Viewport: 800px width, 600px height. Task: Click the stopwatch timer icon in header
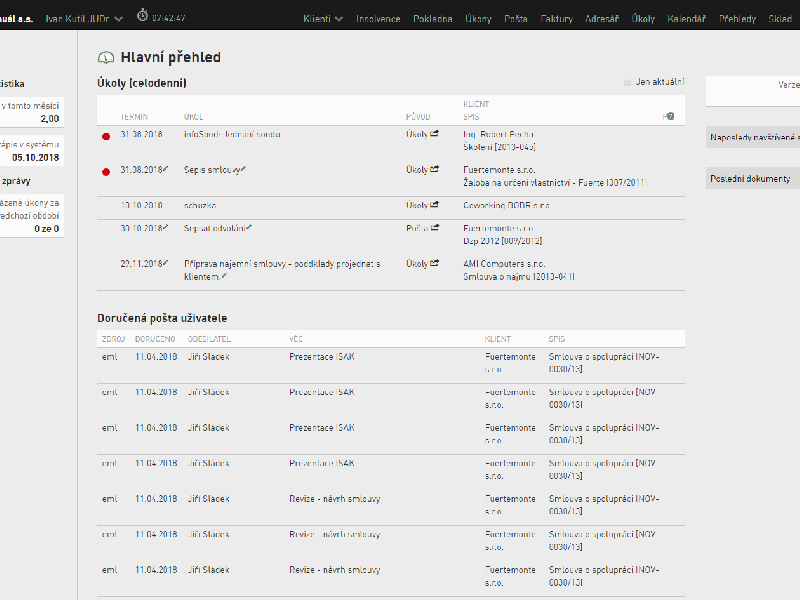142,15
